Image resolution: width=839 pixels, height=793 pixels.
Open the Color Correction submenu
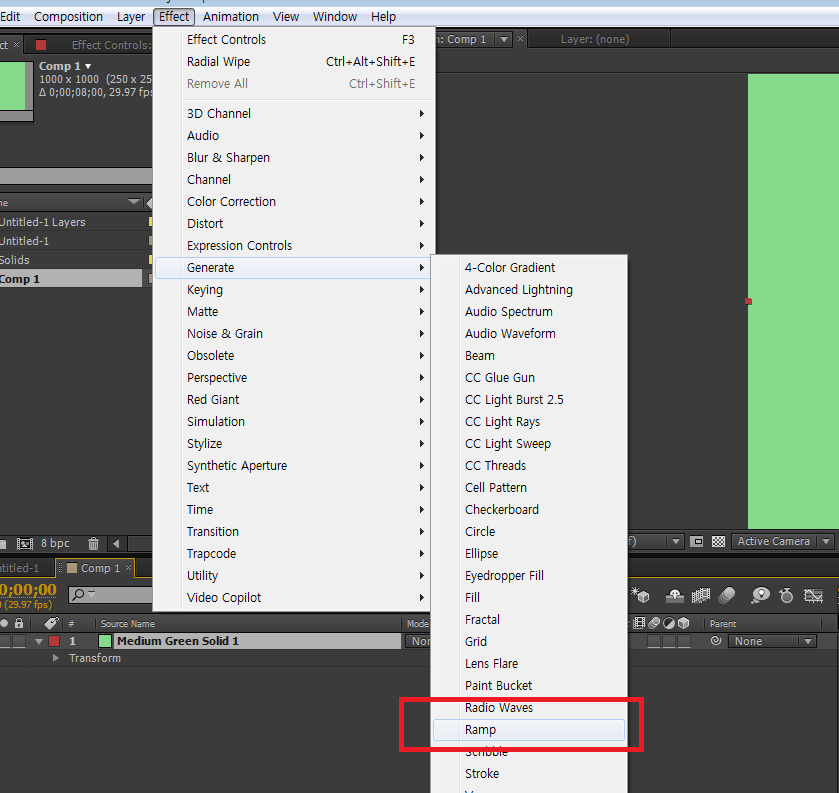pyautogui.click(x=293, y=202)
